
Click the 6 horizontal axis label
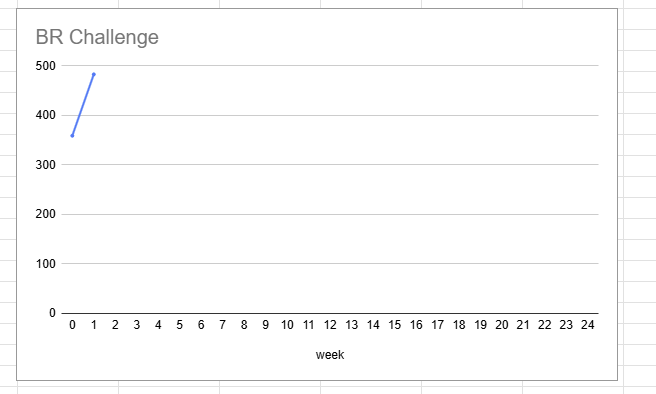click(201, 325)
